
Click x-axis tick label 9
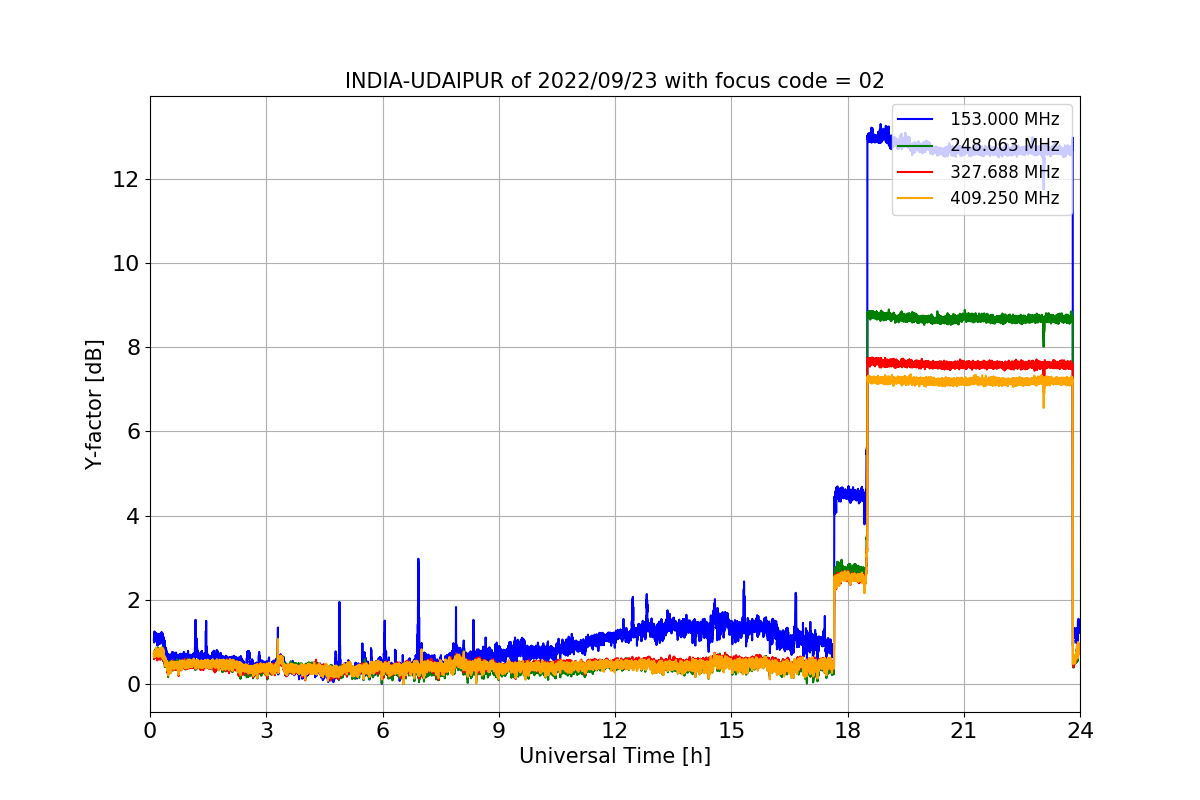499,730
